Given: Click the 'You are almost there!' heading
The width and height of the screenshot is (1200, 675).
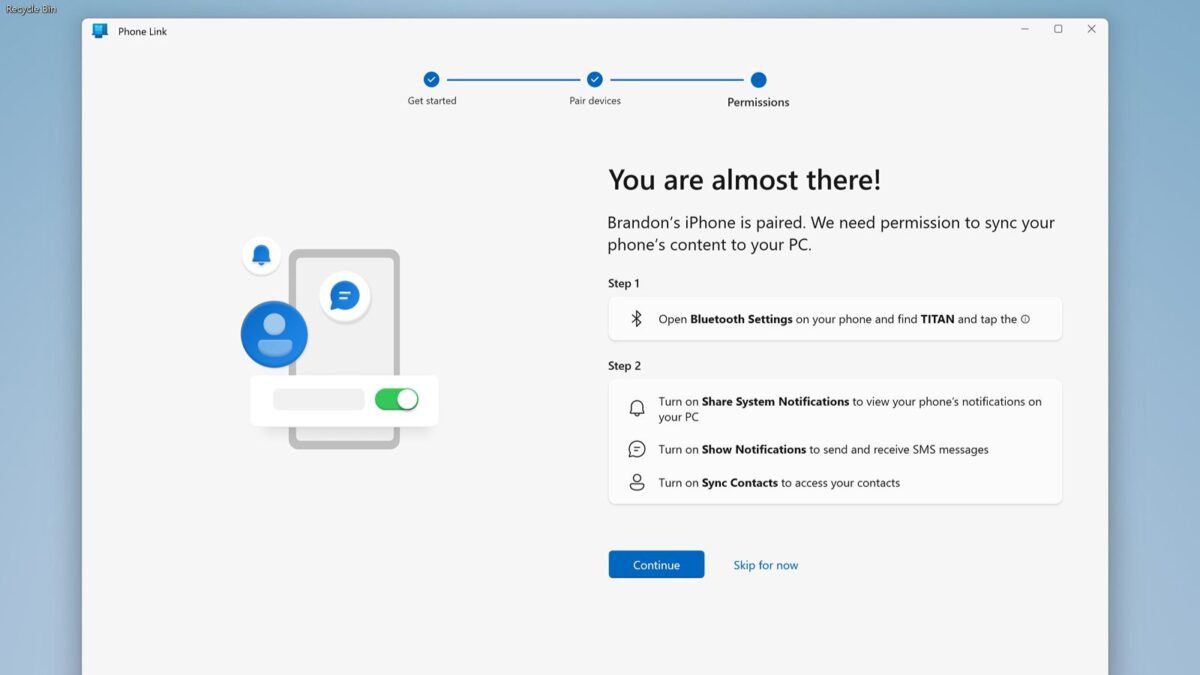Looking at the screenshot, I should tap(745, 180).
